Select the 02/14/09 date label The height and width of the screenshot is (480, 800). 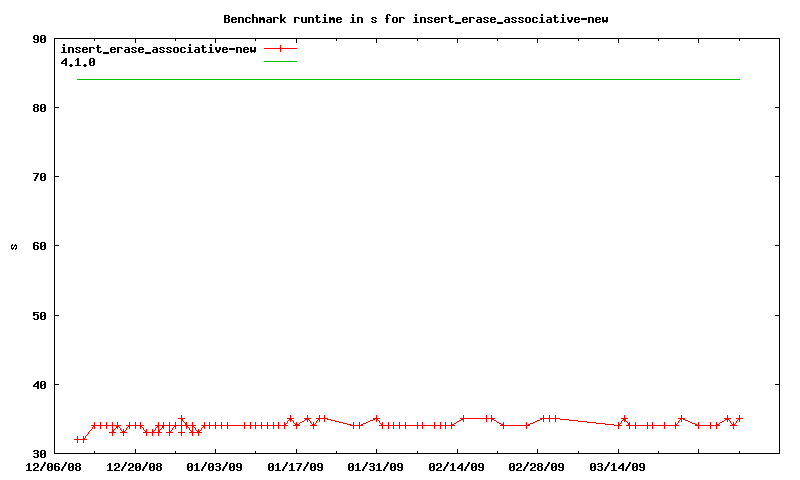coord(456,466)
